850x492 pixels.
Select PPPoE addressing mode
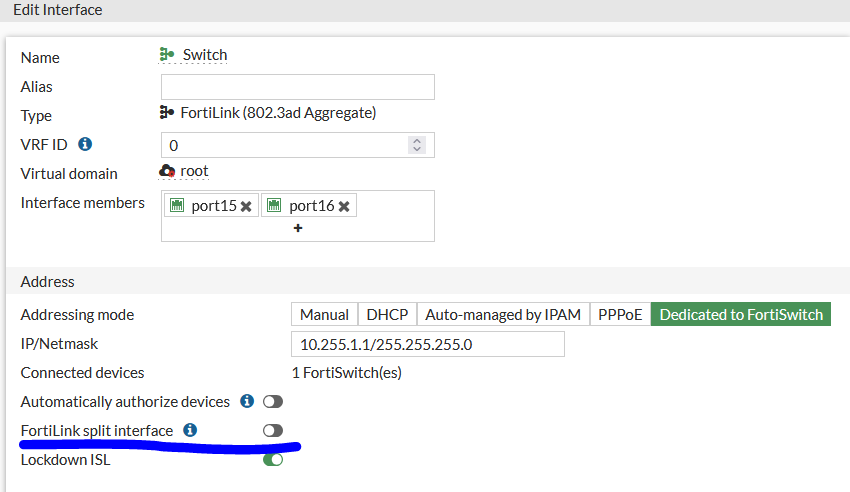tap(620, 314)
